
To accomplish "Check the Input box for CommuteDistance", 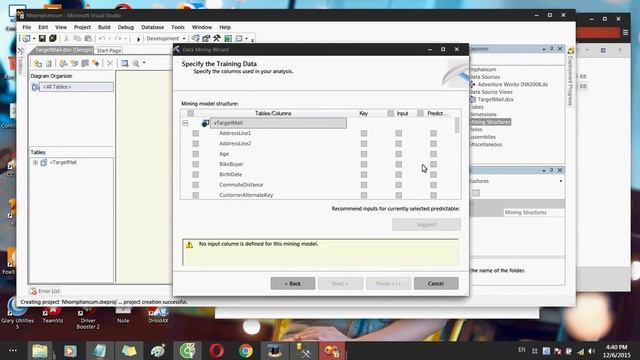I will pyautogui.click(x=399, y=185).
